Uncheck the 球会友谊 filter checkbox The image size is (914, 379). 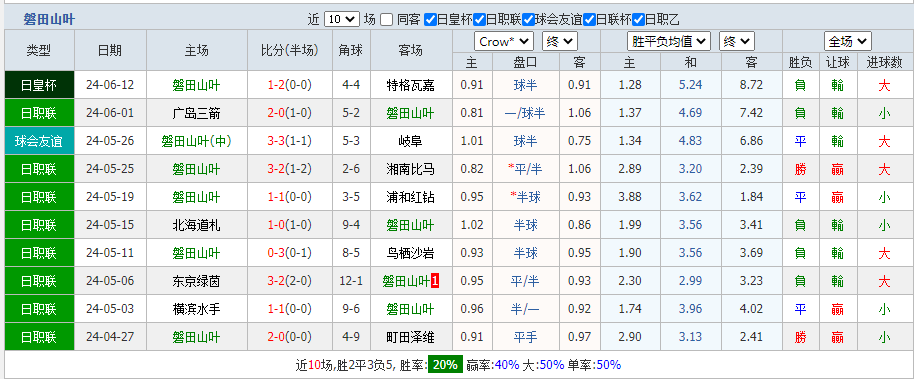(x=528, y=20)
